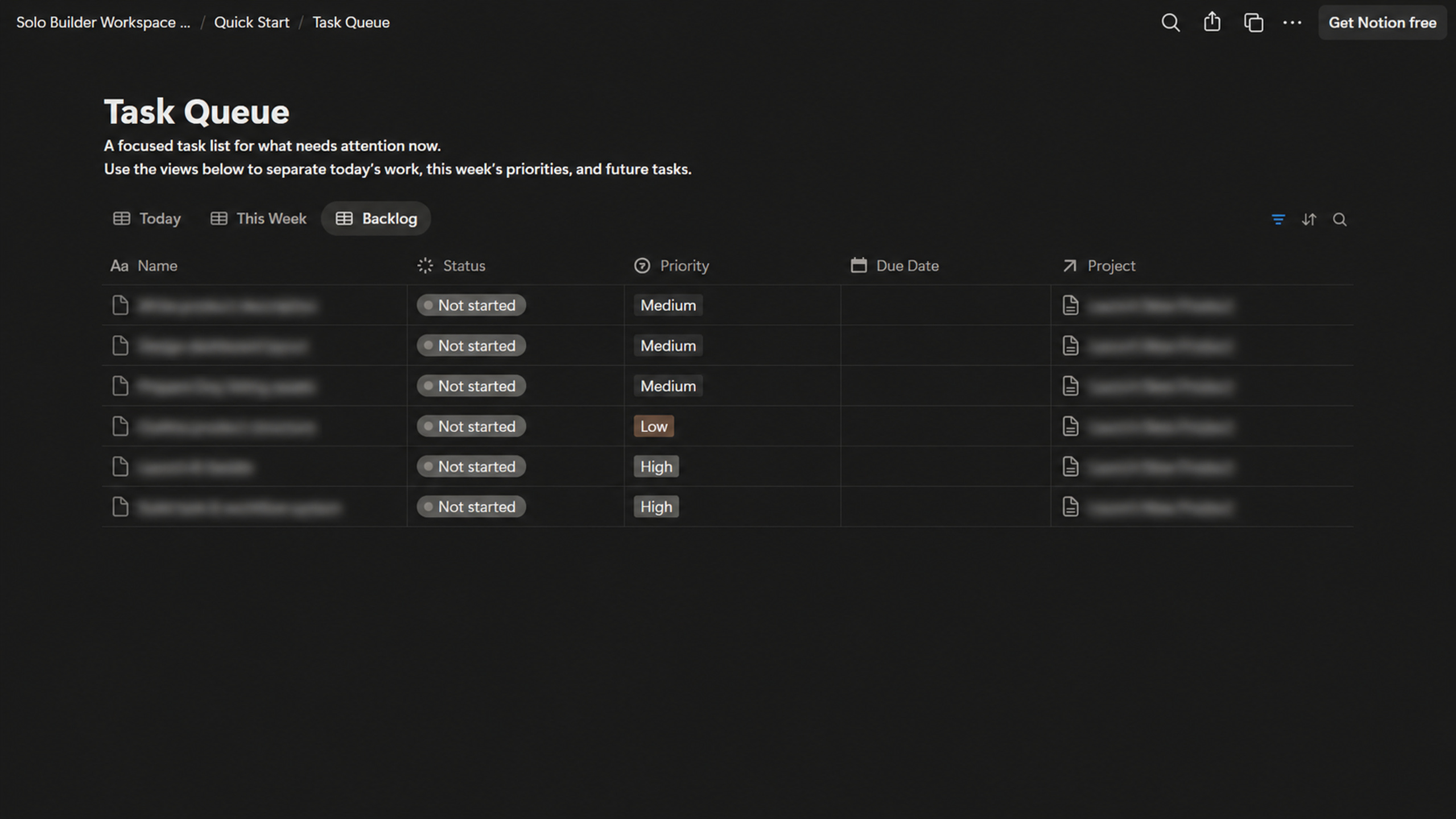Click the Low priority tag

click(x=654, y=427)
